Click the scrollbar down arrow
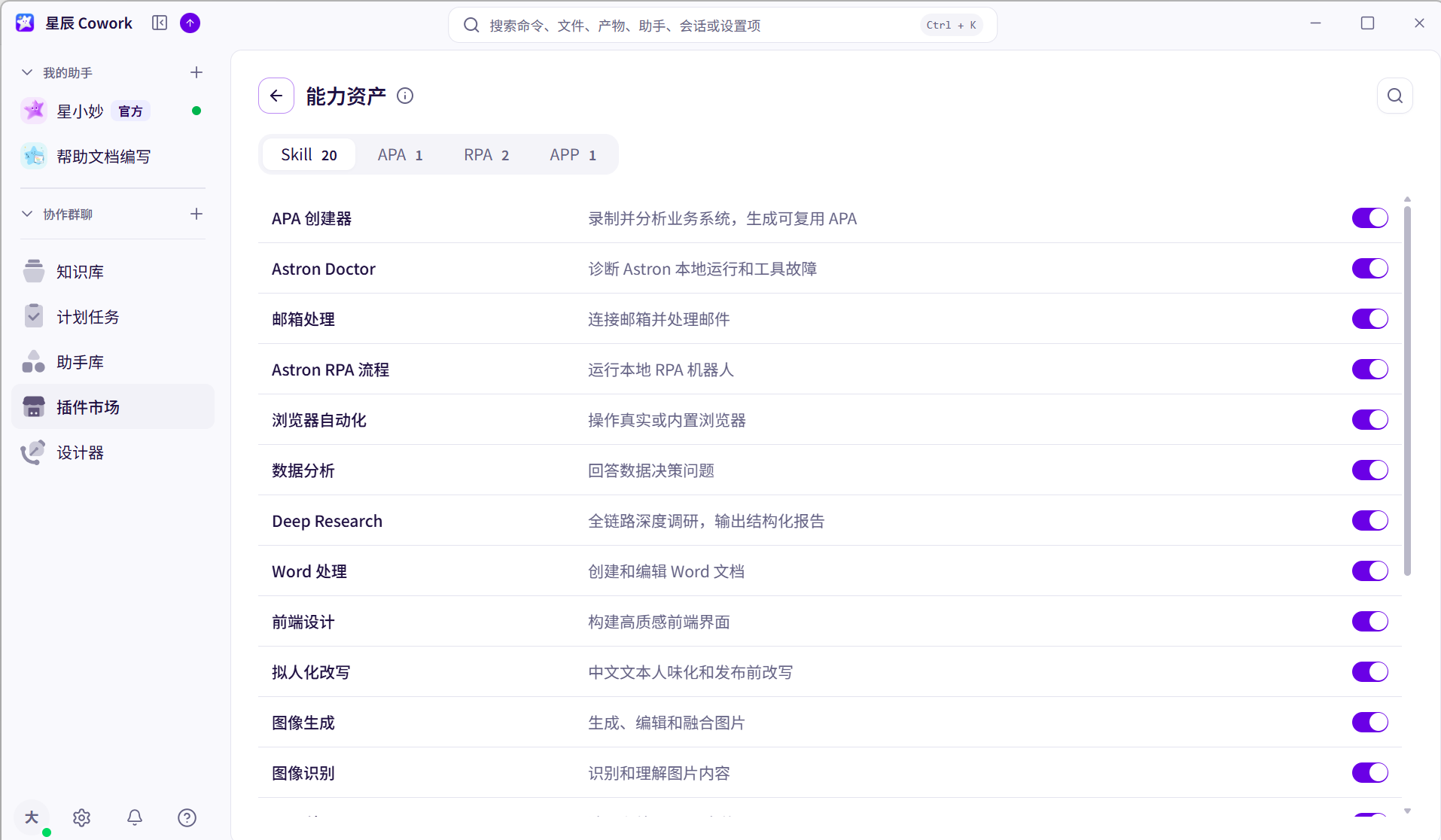 (1407, 811)
